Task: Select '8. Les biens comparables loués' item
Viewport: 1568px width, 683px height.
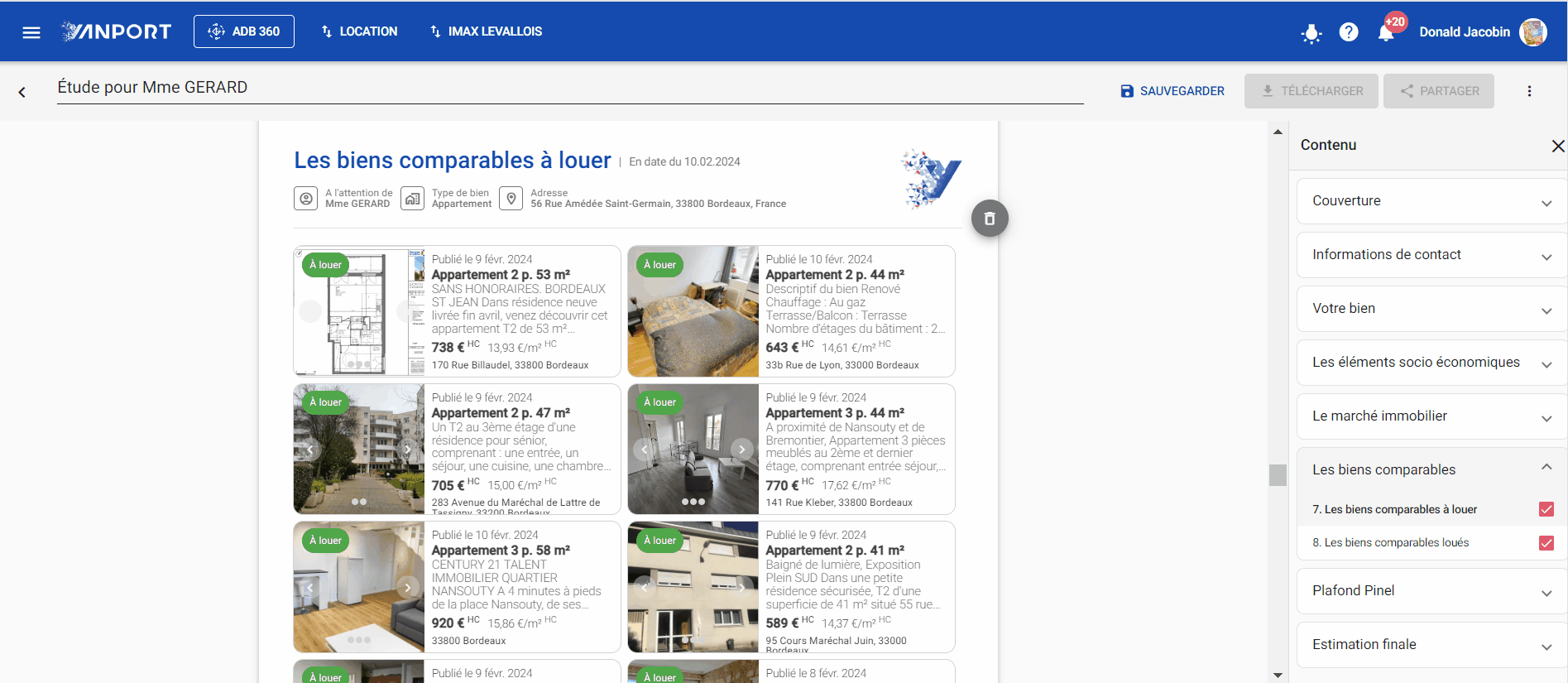Action: pyautogui.click(x=1390, y=543)
